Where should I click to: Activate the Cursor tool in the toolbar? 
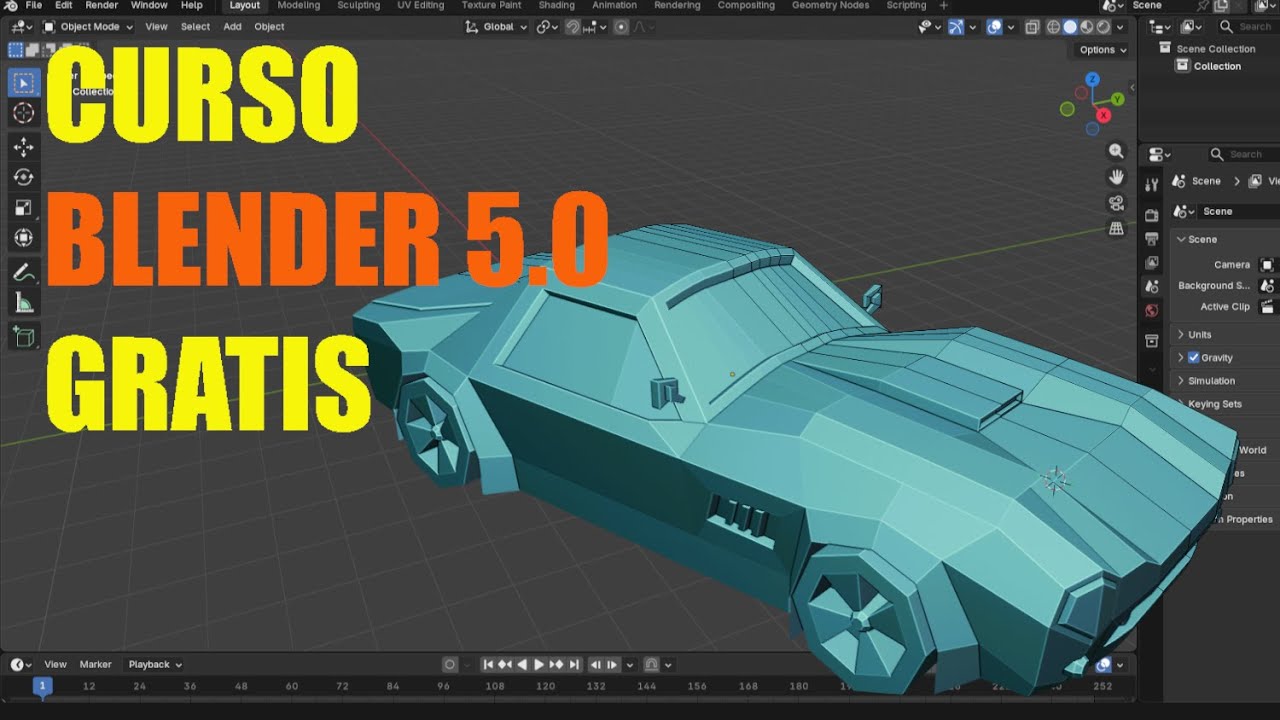point(23,113)
